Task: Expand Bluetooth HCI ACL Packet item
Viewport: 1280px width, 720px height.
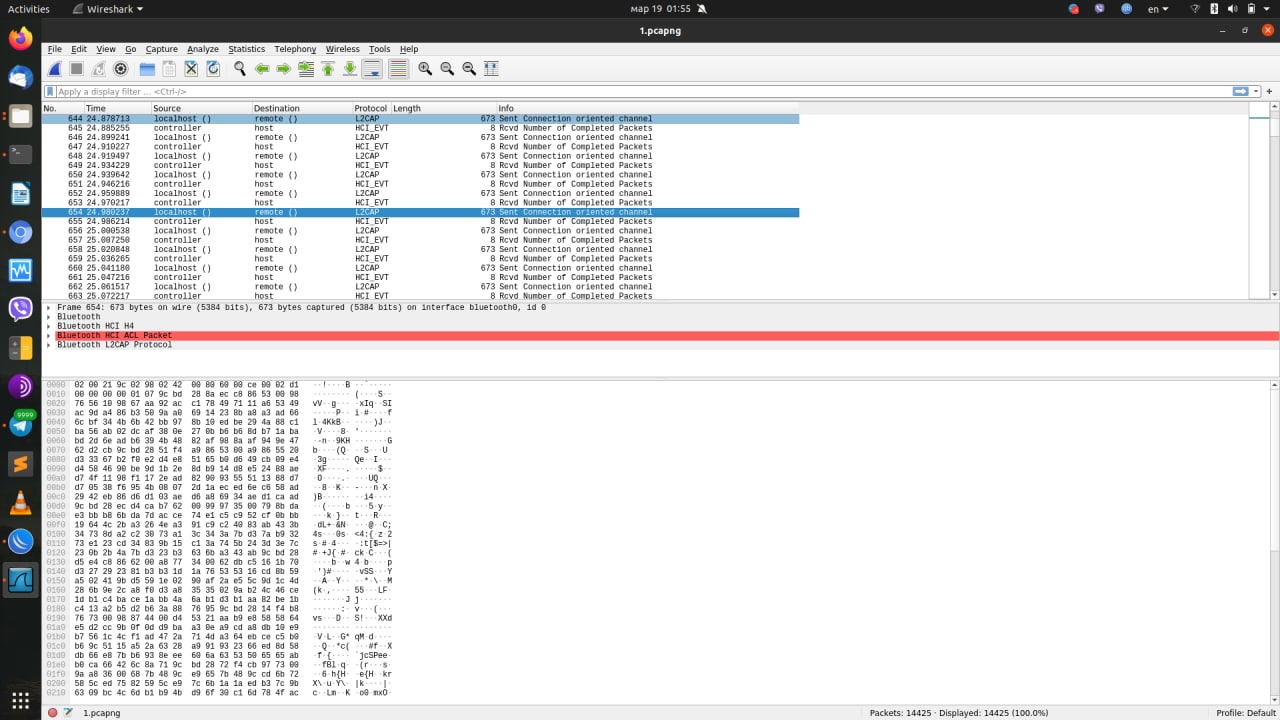Action: click(49, 336)
